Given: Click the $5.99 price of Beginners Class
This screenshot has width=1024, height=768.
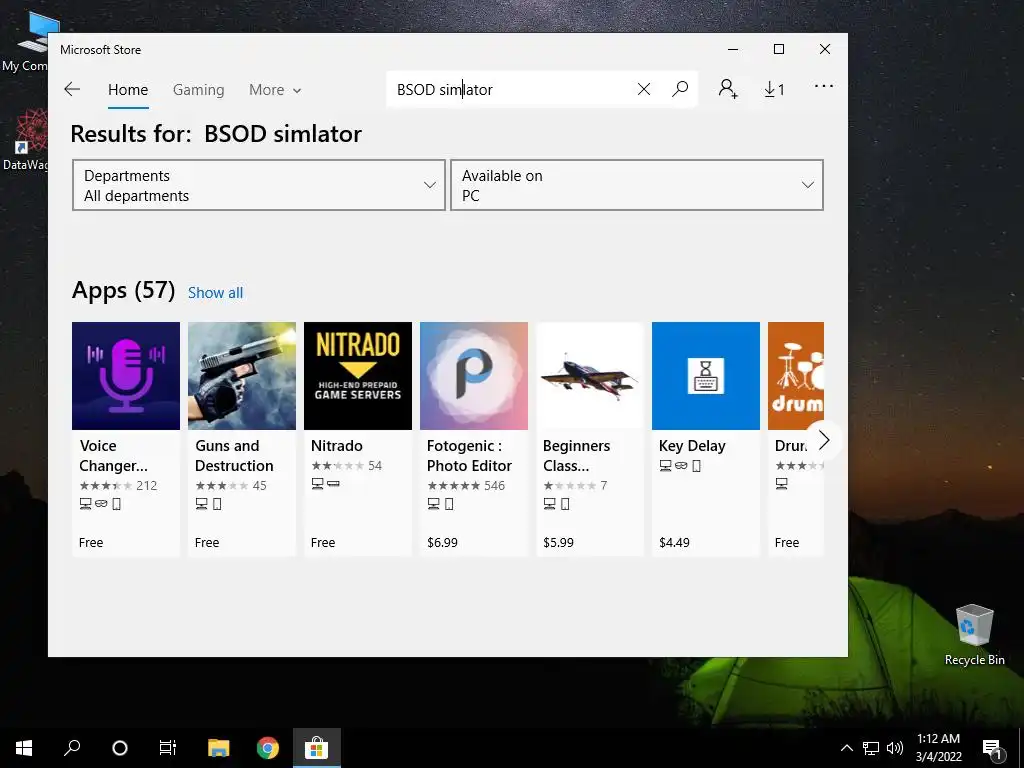Looking at the screenshot, I should 558,543.
